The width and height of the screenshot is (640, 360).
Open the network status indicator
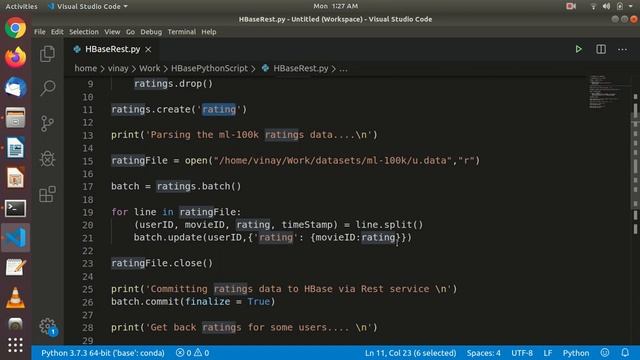tap(593, 6)
